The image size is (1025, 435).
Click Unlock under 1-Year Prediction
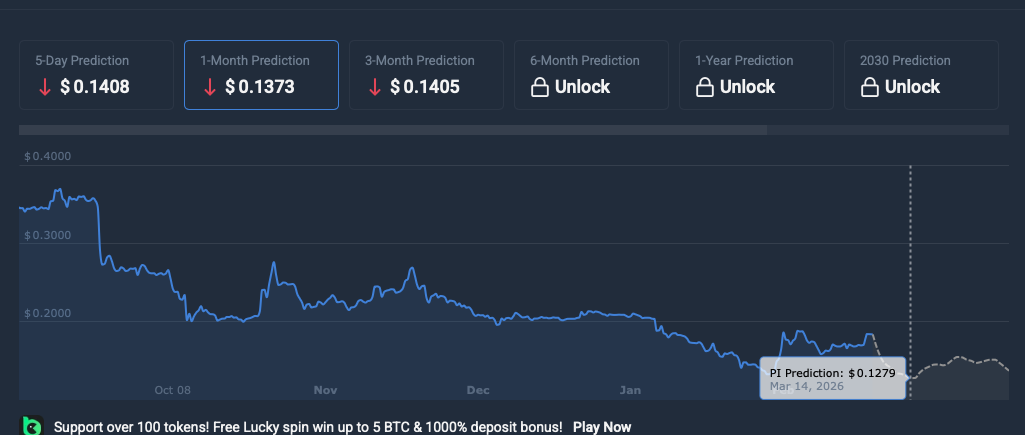[x=747, y=87]
